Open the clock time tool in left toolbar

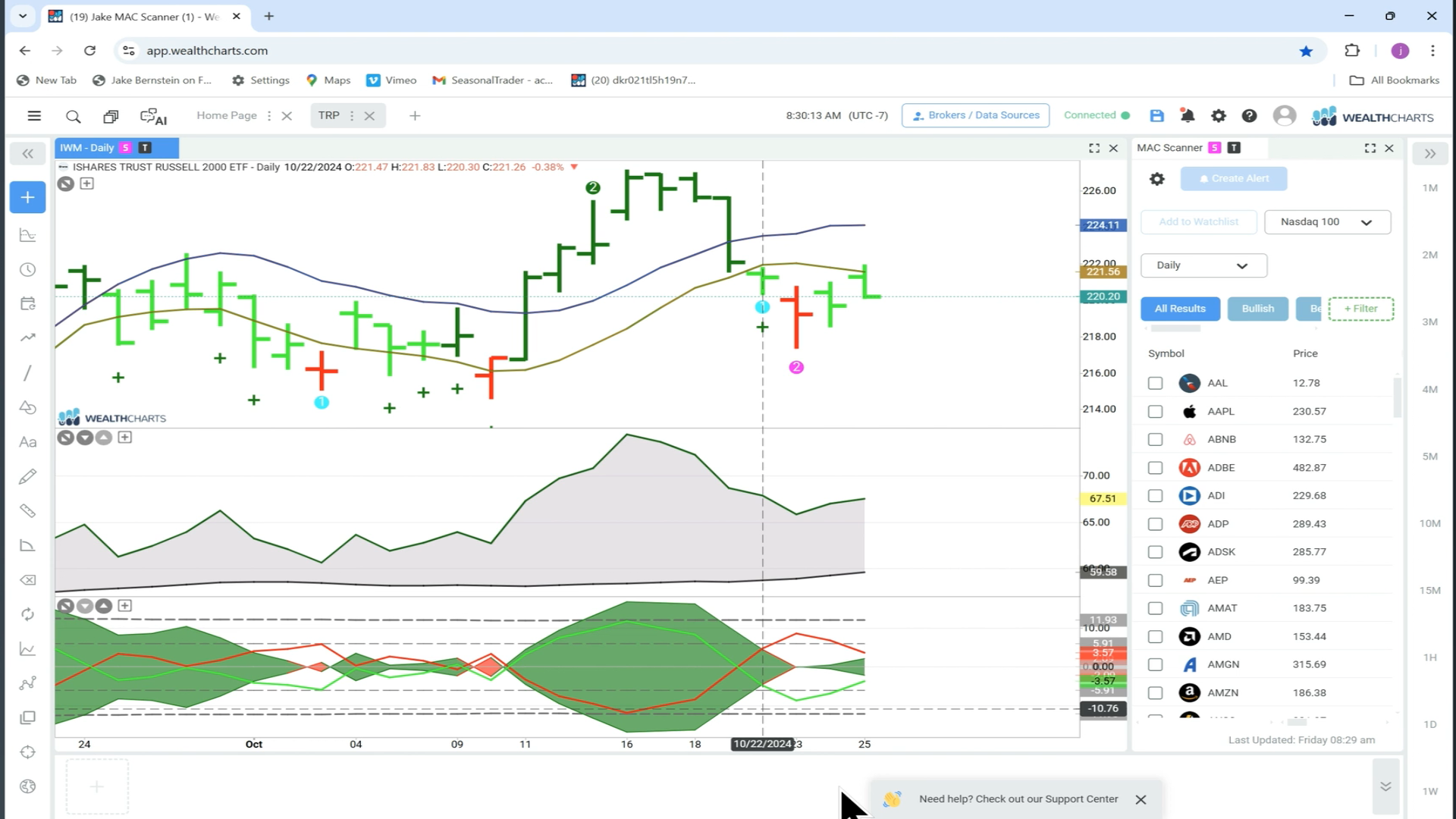point(27,269)
